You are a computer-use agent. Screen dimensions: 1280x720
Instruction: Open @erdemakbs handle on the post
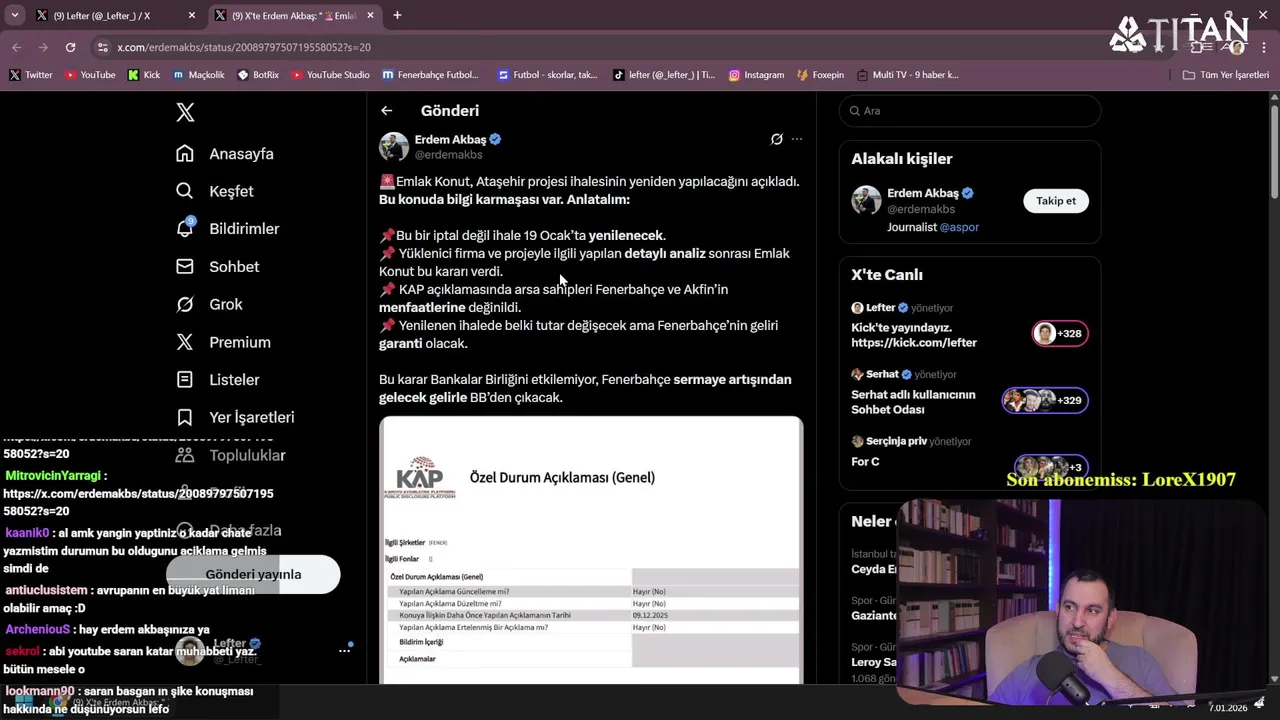[x=449, y=155]
